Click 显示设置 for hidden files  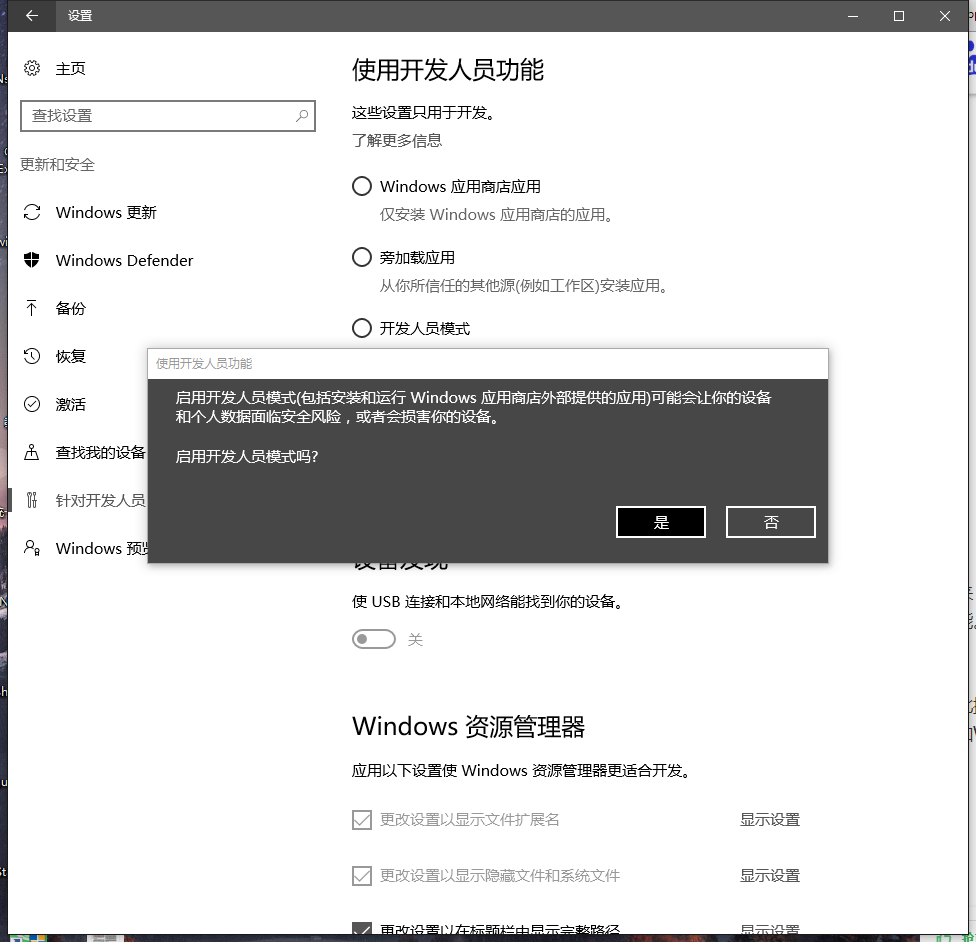pos(769,876)
